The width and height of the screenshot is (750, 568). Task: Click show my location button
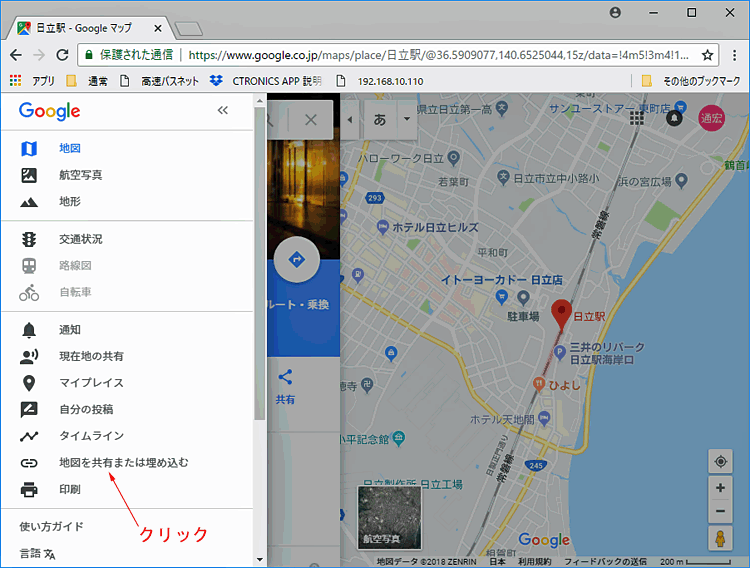point(720,462)
